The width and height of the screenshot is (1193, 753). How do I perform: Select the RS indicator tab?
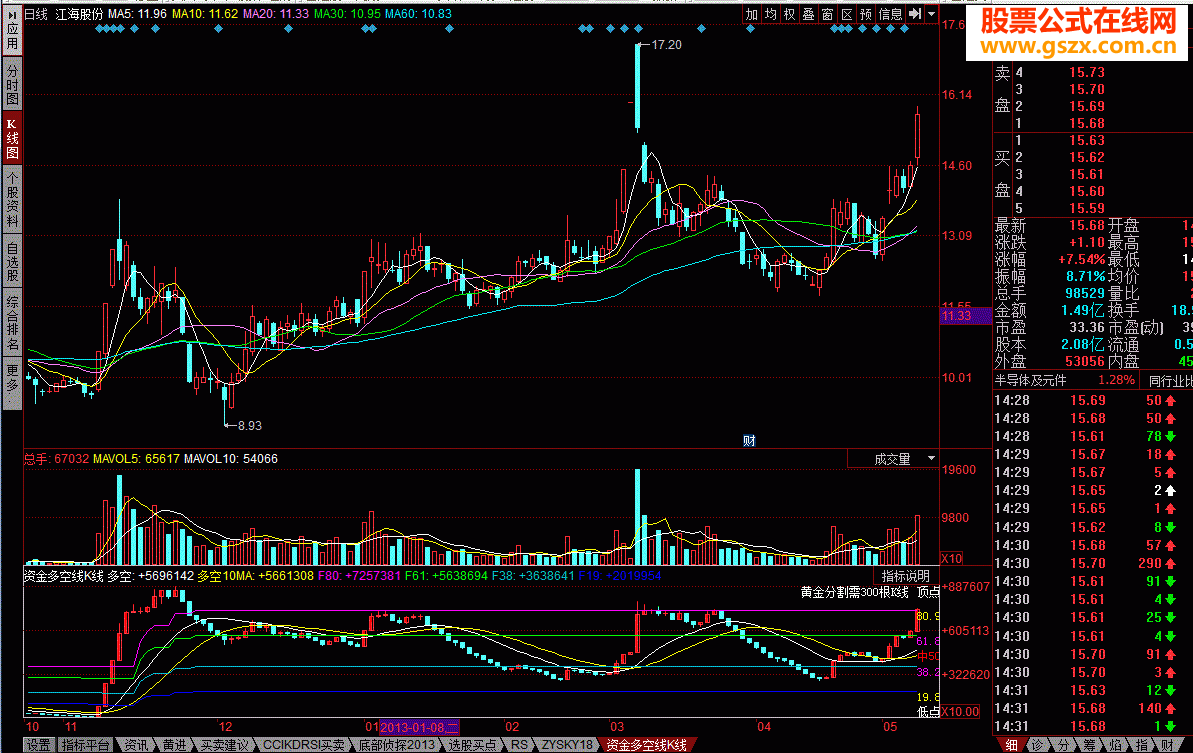point(519,745)
